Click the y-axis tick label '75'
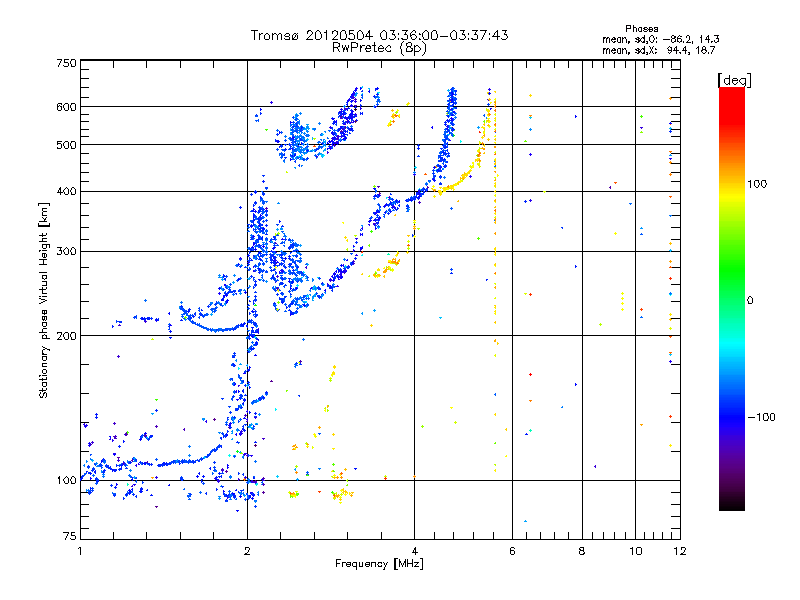Viewport: 800px width, 600px height. point(70,536)
